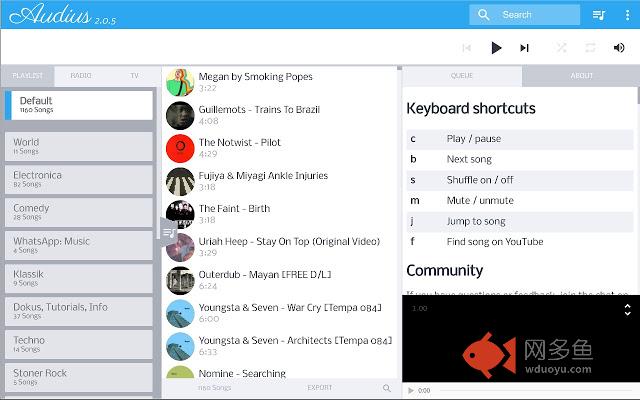Select the Klassik playlist
Viewport: 640px width, 400px height.
coord(79,278)
